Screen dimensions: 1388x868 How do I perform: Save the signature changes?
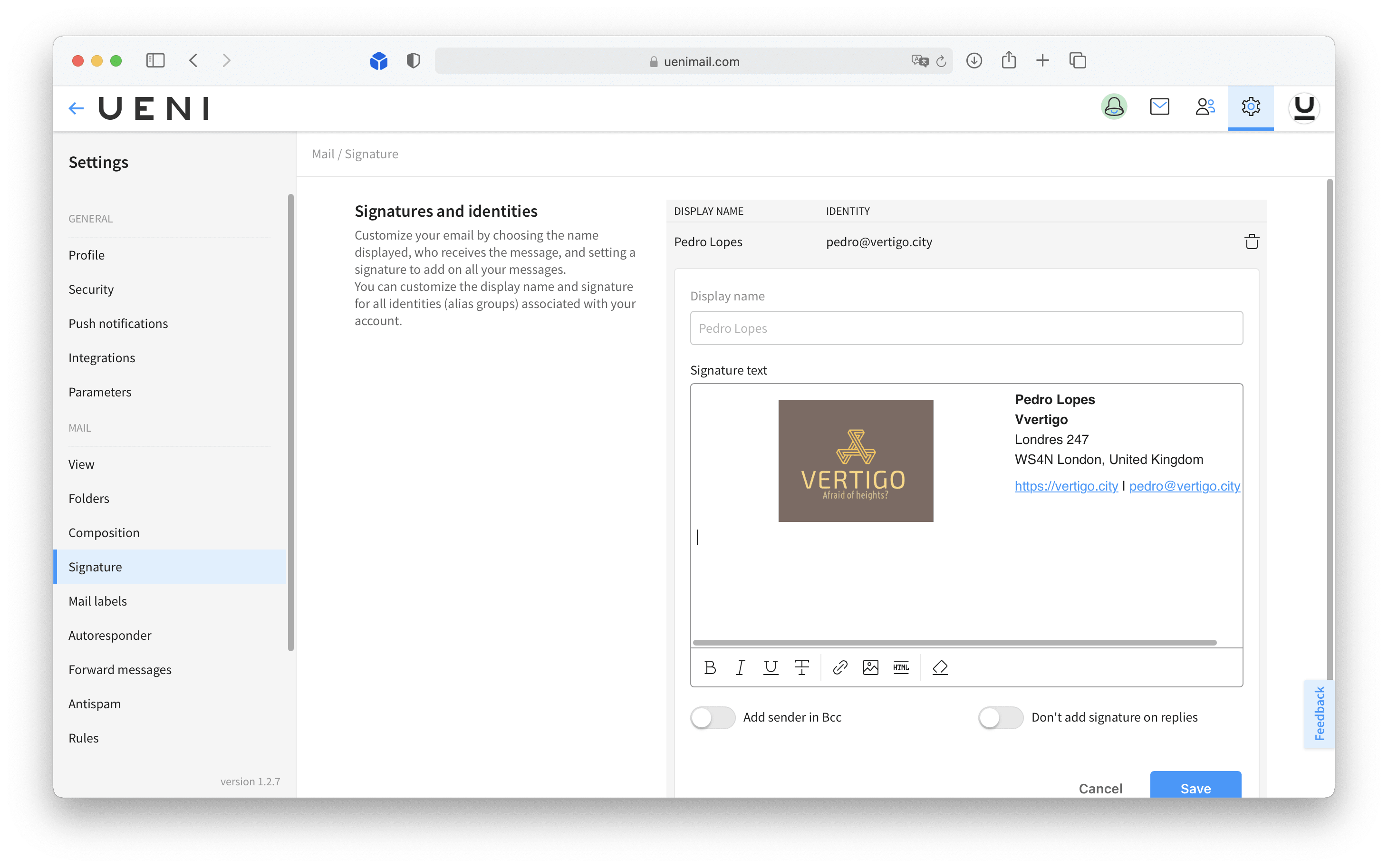click(x=1195, y=785)
